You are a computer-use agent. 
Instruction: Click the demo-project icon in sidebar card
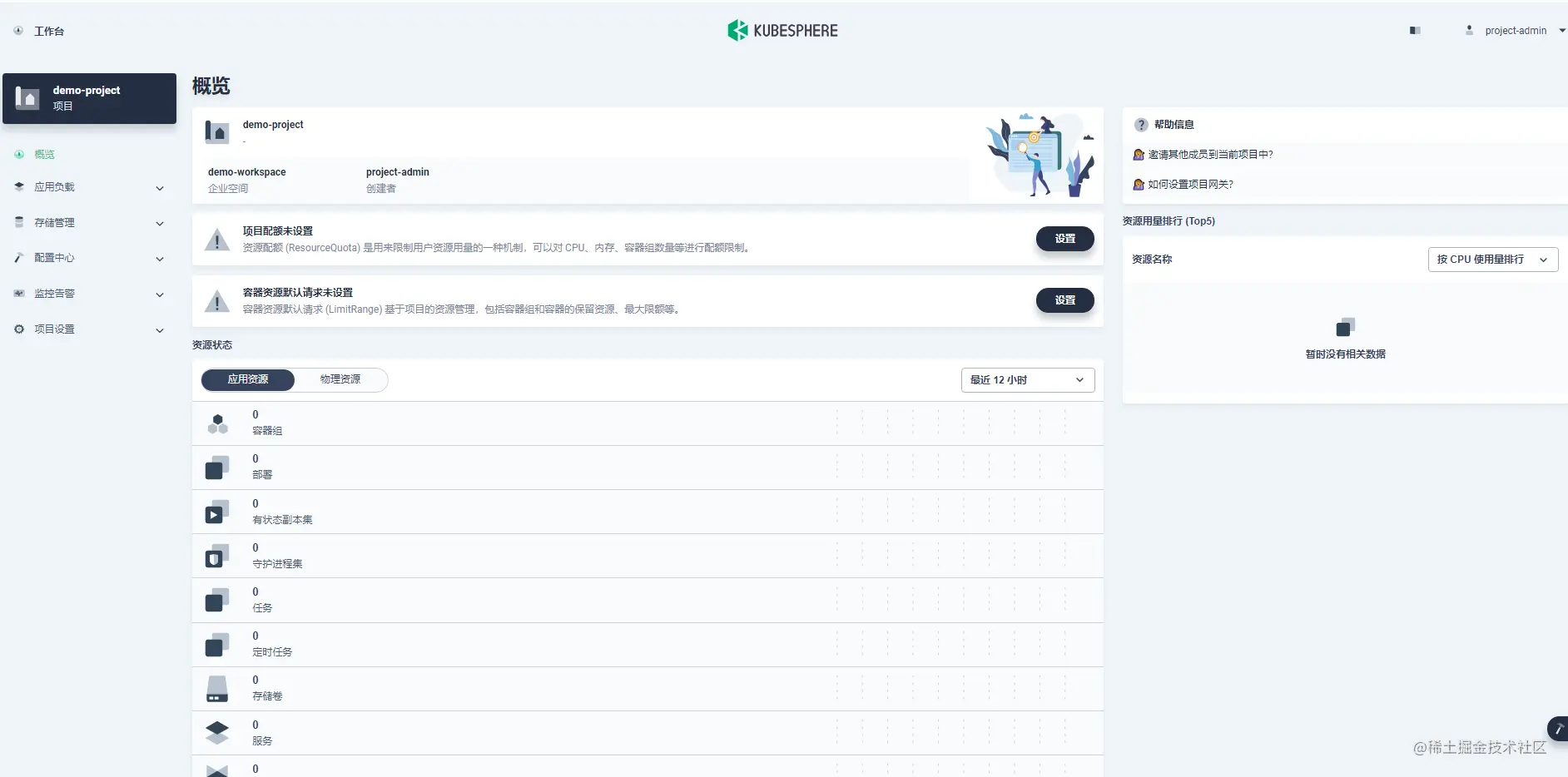click(27, 98)
